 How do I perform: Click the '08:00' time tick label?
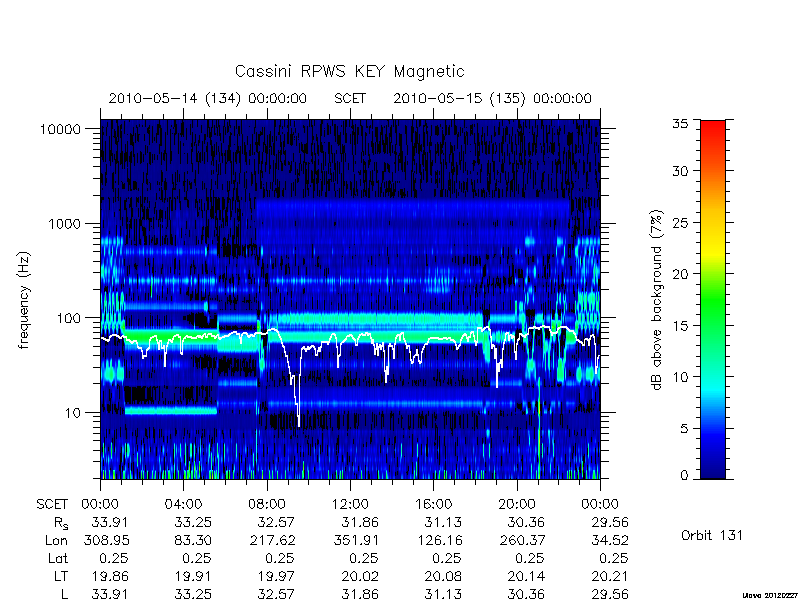pyautogui.click(x=267, y=505)
